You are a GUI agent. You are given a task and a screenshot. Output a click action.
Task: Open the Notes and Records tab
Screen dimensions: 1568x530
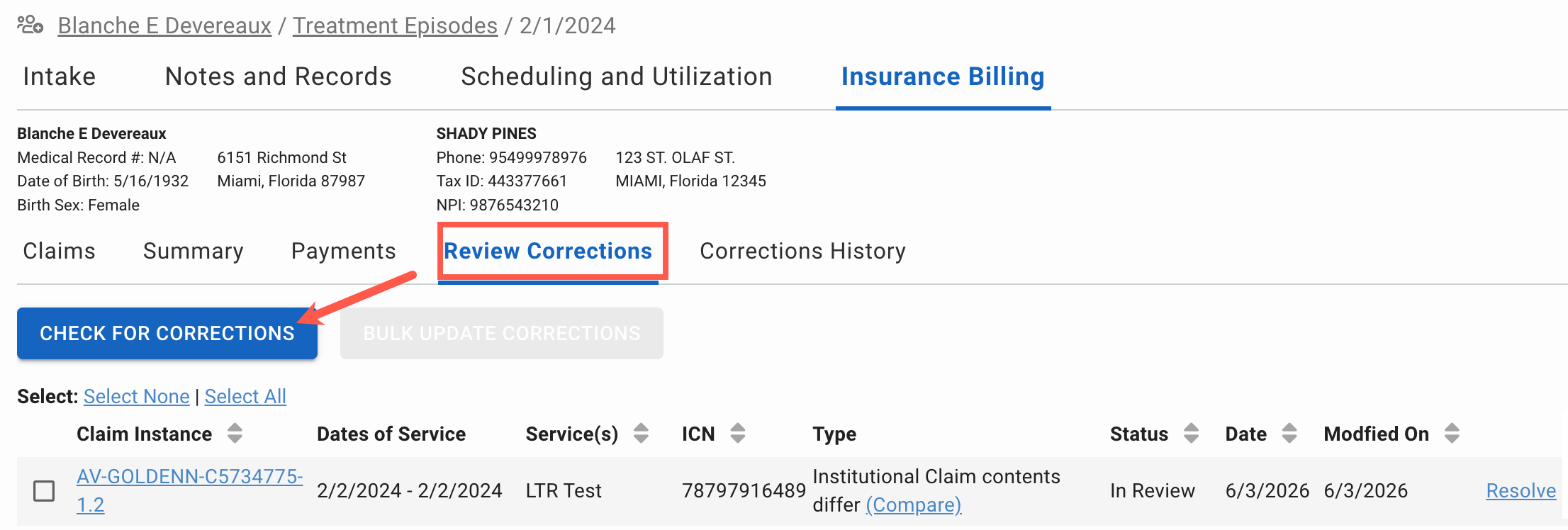click(x=279, y=77)
